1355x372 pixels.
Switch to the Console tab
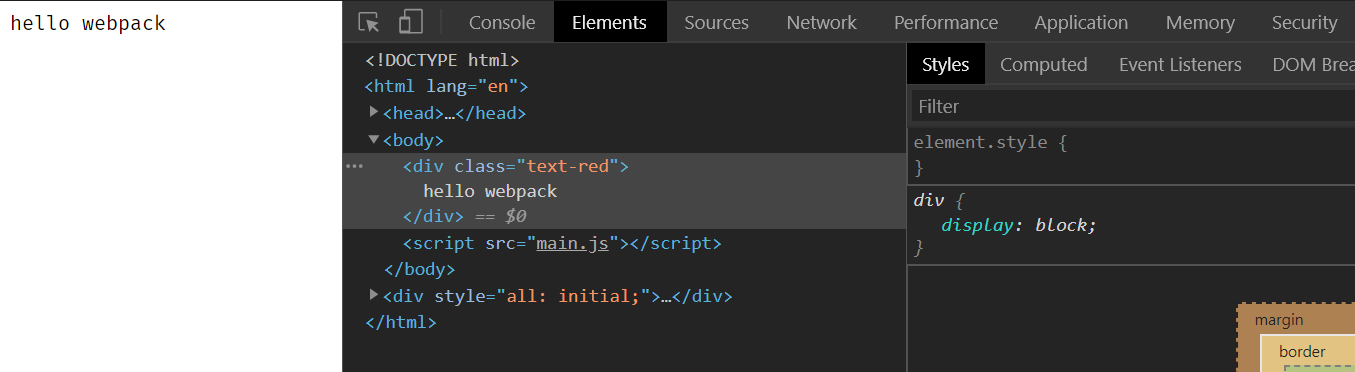[x=502, y=22]
